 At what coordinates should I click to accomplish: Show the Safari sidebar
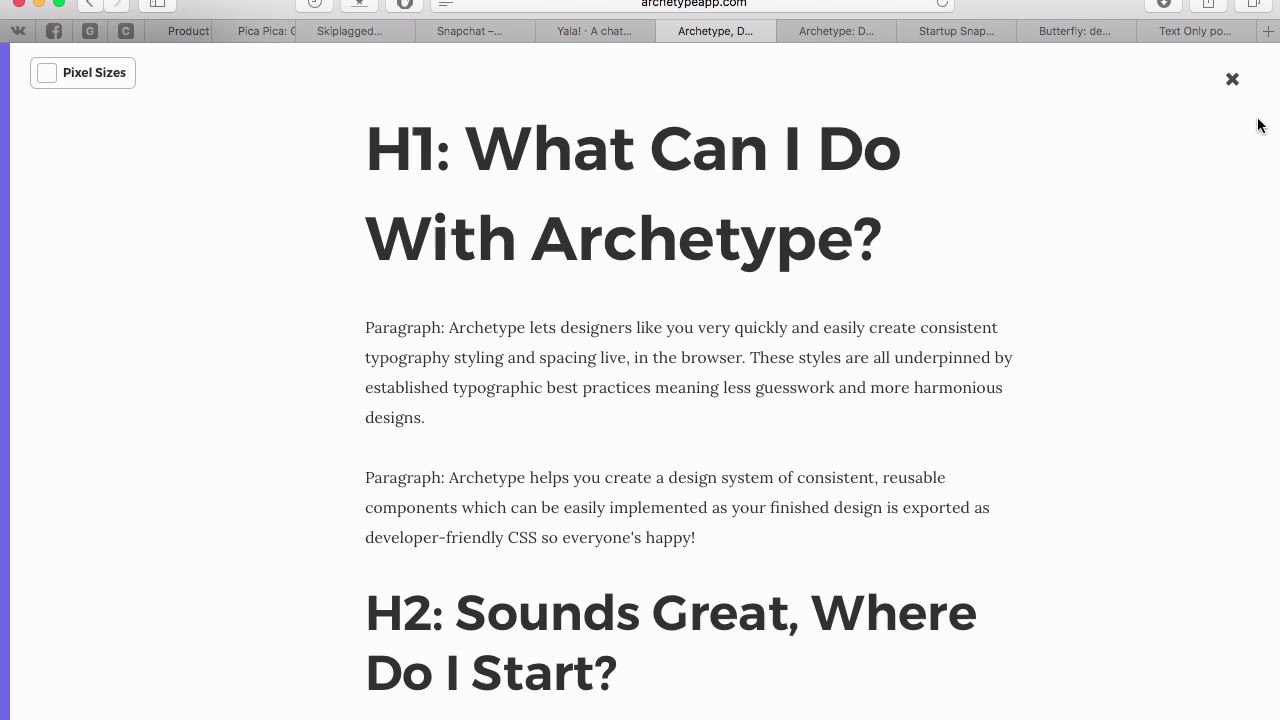(x=157, y=4)
